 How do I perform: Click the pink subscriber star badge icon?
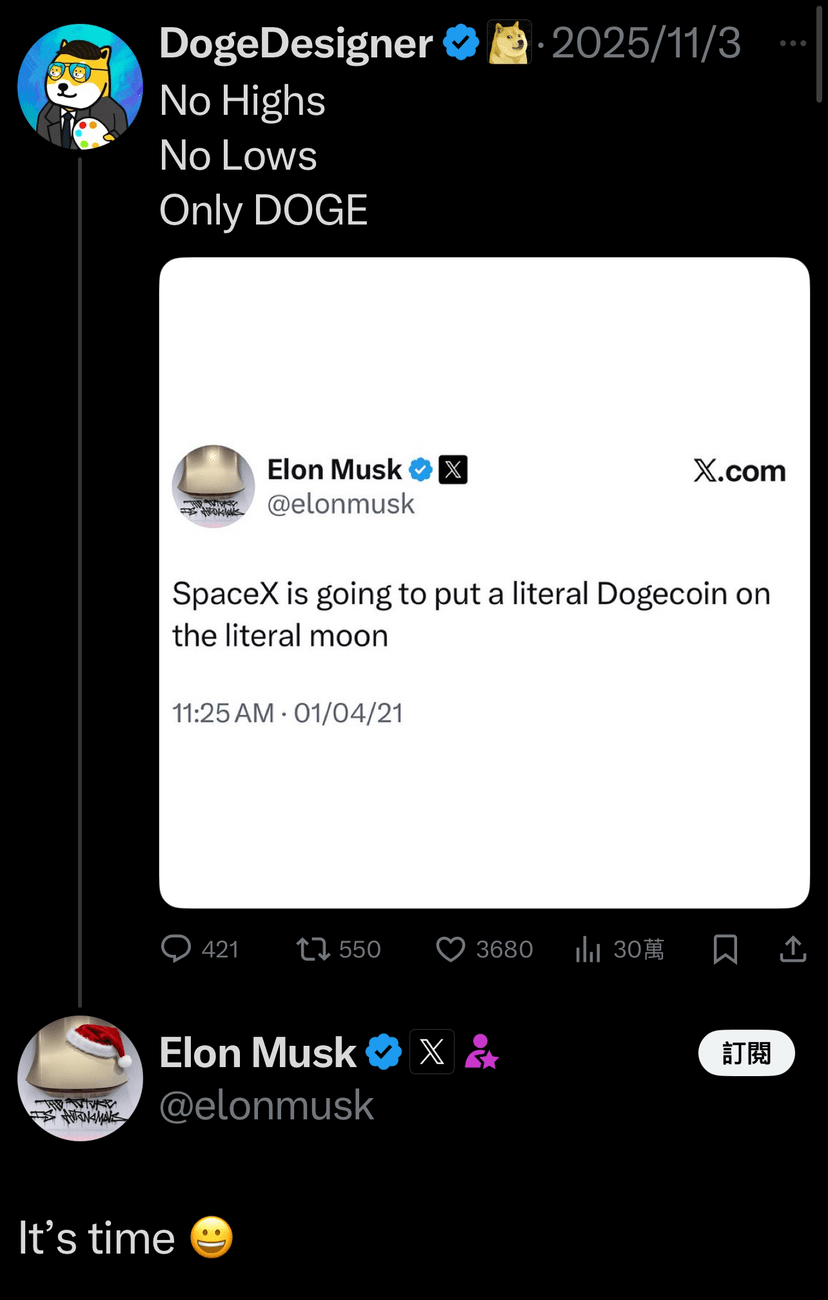[481, 1052]
